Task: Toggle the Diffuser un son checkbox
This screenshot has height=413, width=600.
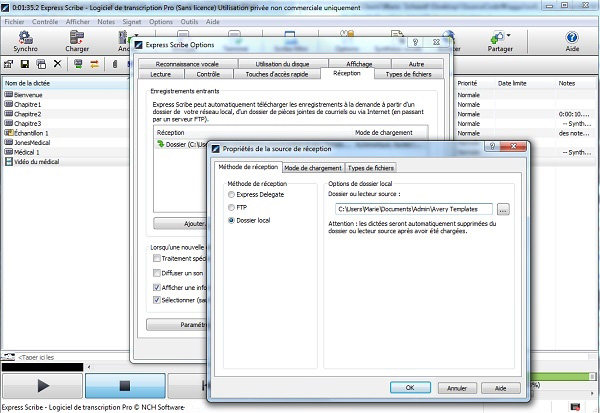Action: tap(157, 273)
